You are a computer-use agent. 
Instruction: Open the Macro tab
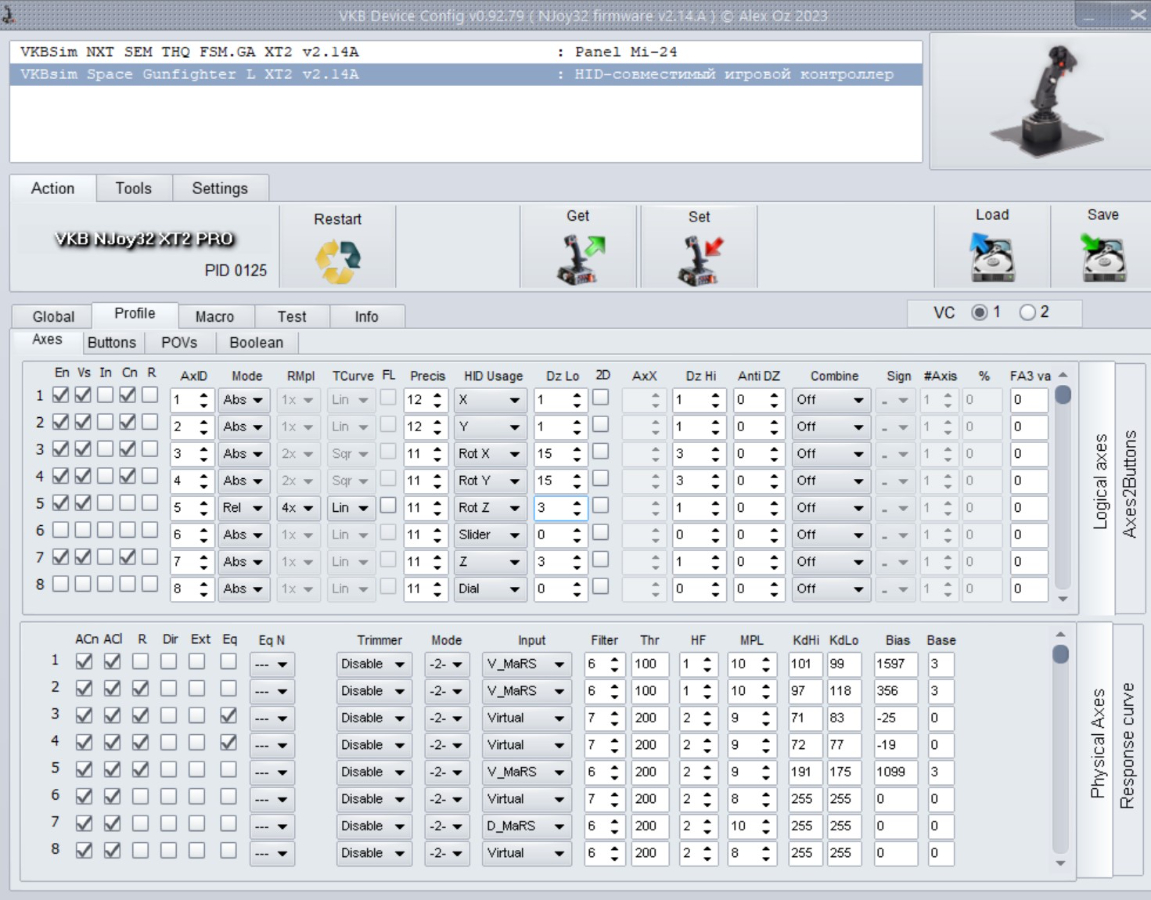coord(214,316)
